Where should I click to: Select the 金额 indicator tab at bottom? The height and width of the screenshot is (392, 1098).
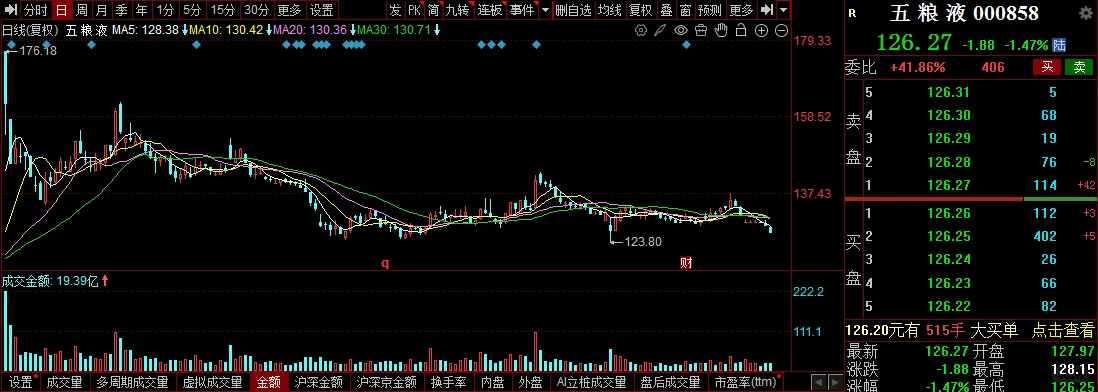coord(268,382)
